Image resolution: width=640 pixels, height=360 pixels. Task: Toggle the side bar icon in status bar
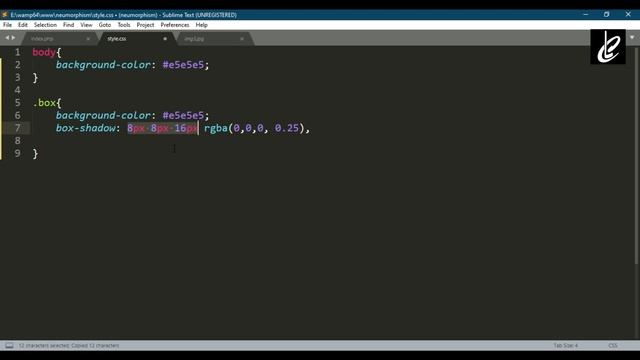9,346
